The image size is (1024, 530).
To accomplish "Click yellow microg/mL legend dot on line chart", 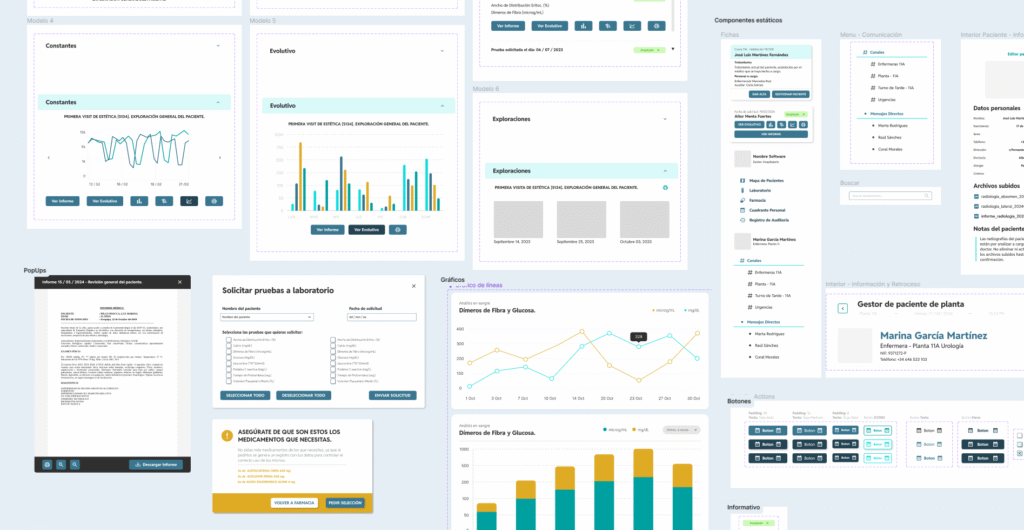I will [652, 310].
